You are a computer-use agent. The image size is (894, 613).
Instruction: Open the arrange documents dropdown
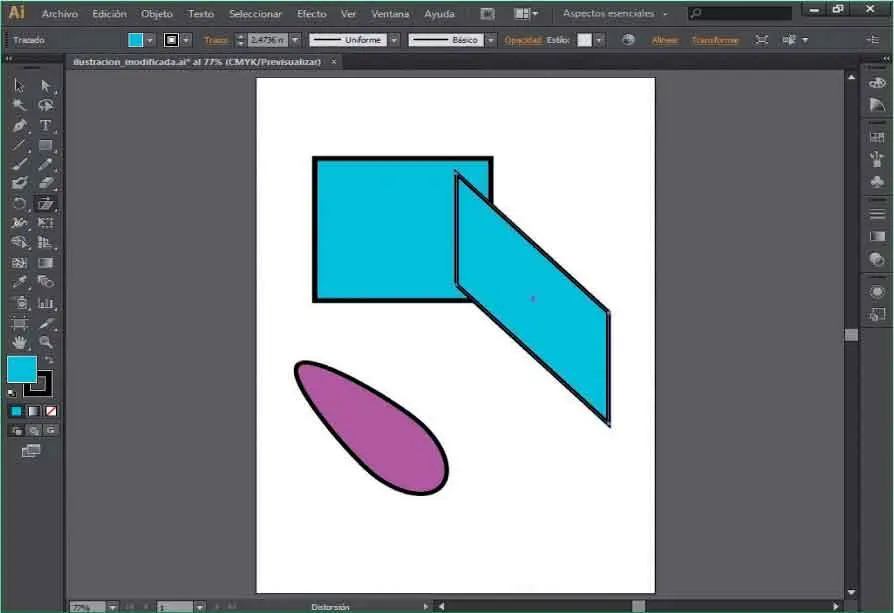526,14
